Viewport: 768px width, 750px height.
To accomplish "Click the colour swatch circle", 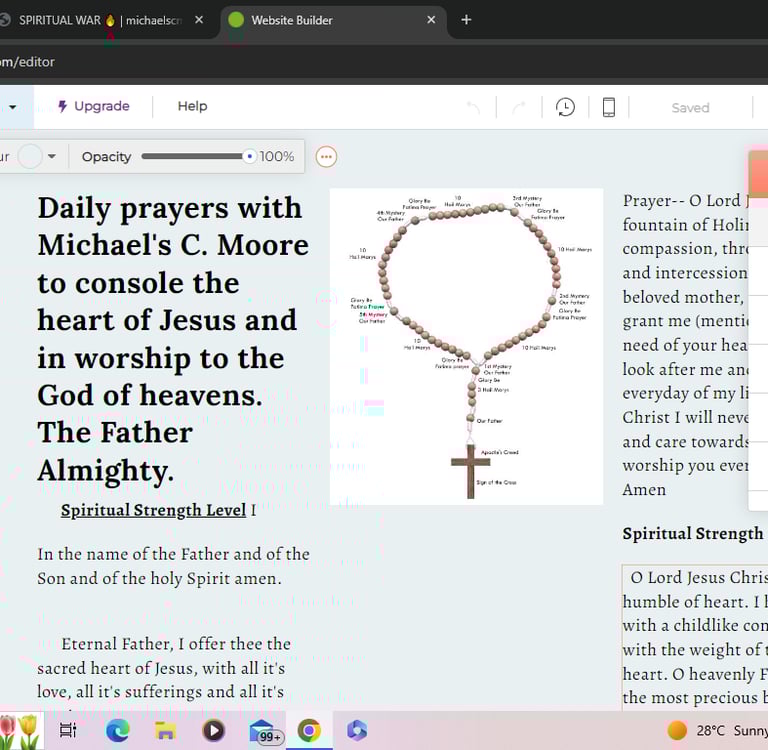I will click(x=30, y=157).
